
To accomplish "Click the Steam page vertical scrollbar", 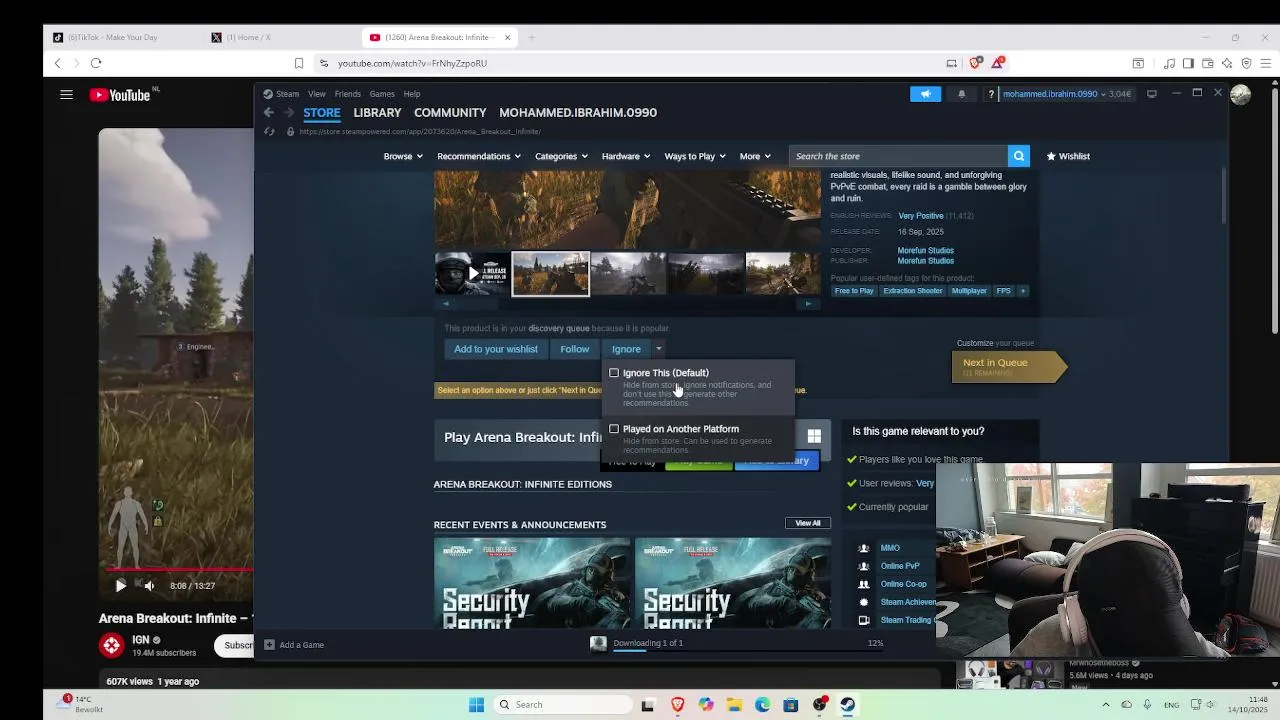I will (1225, 195).
